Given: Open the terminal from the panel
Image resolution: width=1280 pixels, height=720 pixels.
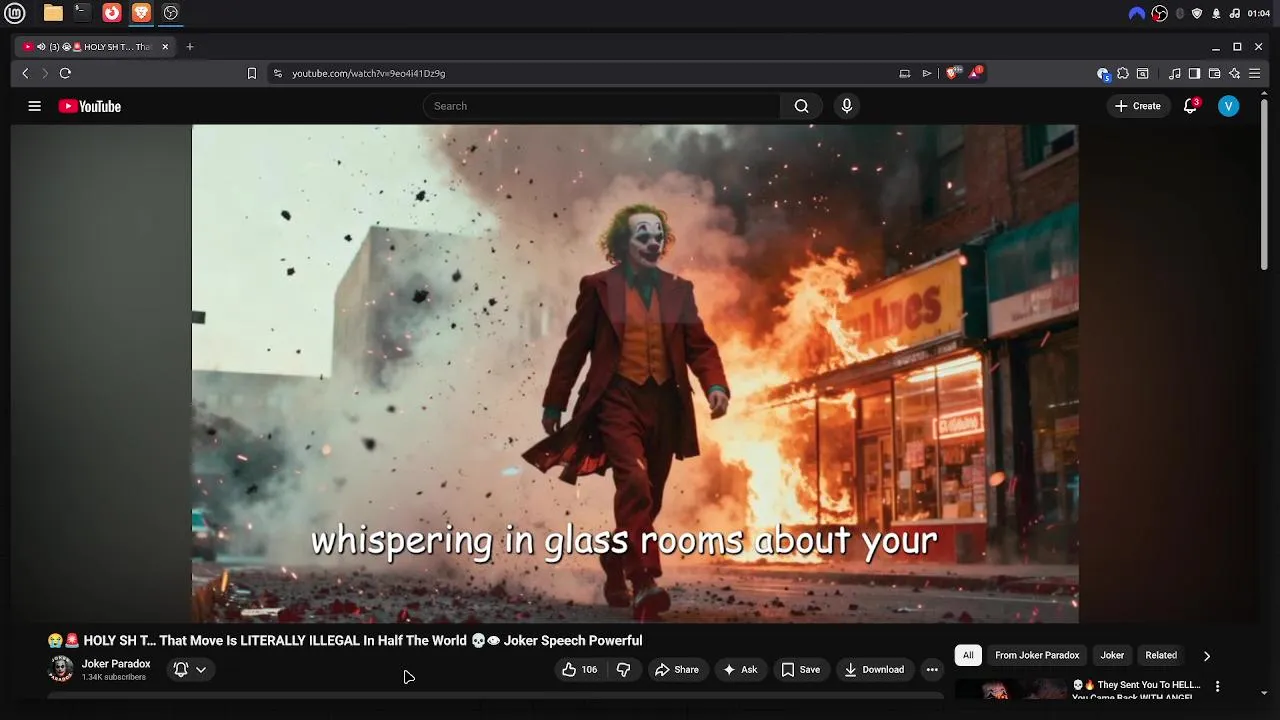Looking at the screenshot, I should [x=82, y=13].
